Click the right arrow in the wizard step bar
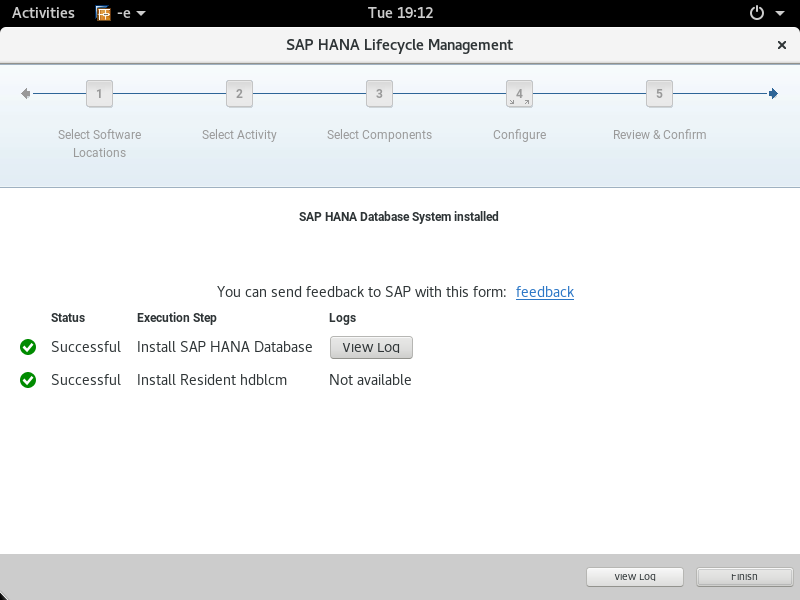The height and width of the screenshot is (600, 800). tap(773, 93)
